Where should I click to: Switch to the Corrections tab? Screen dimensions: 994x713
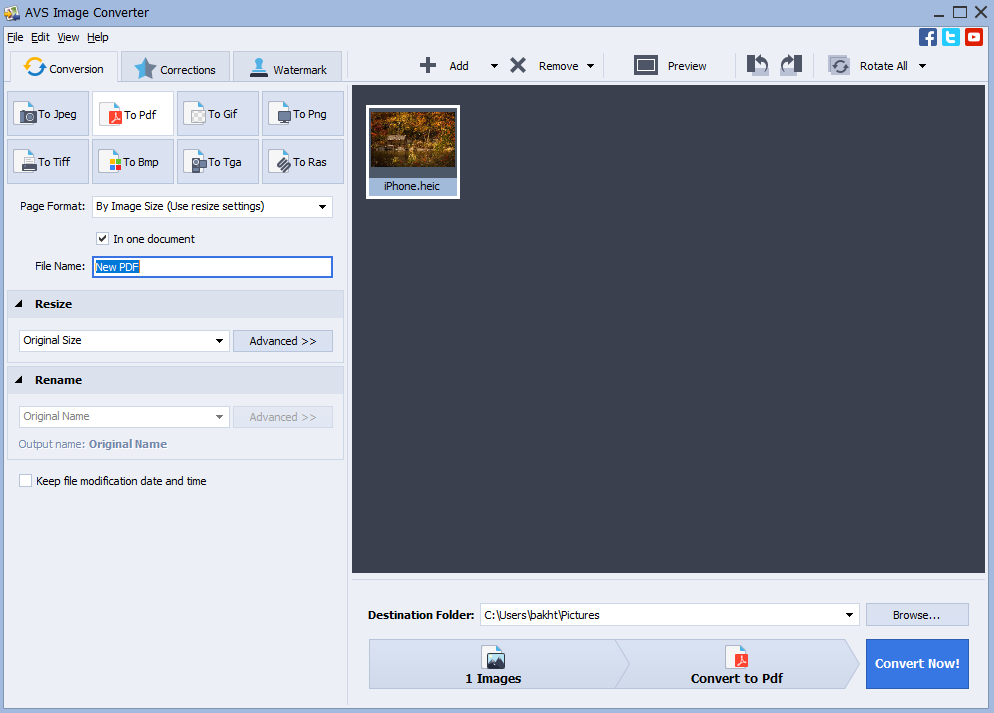[175, 69]
